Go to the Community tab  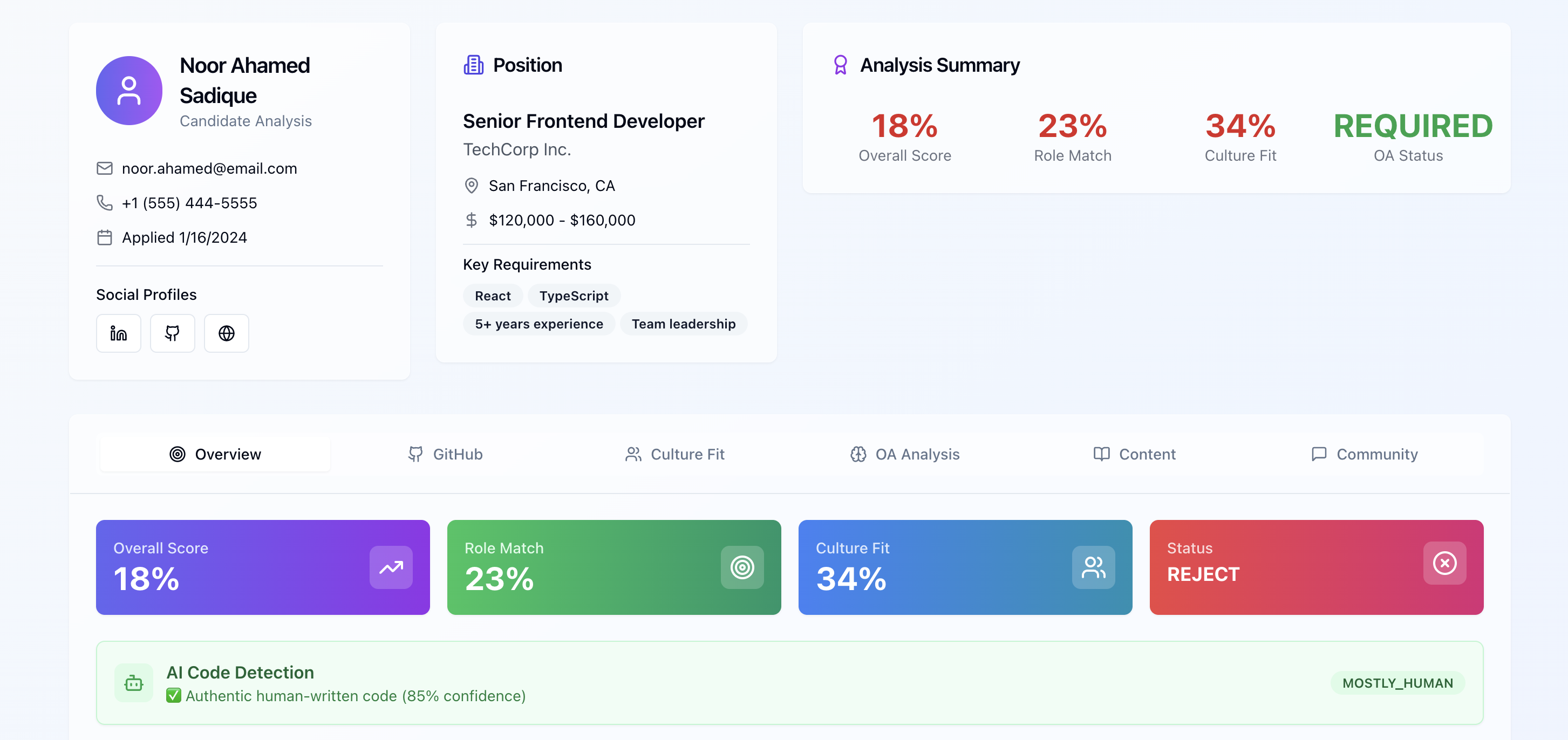[x=1365, y=454]
